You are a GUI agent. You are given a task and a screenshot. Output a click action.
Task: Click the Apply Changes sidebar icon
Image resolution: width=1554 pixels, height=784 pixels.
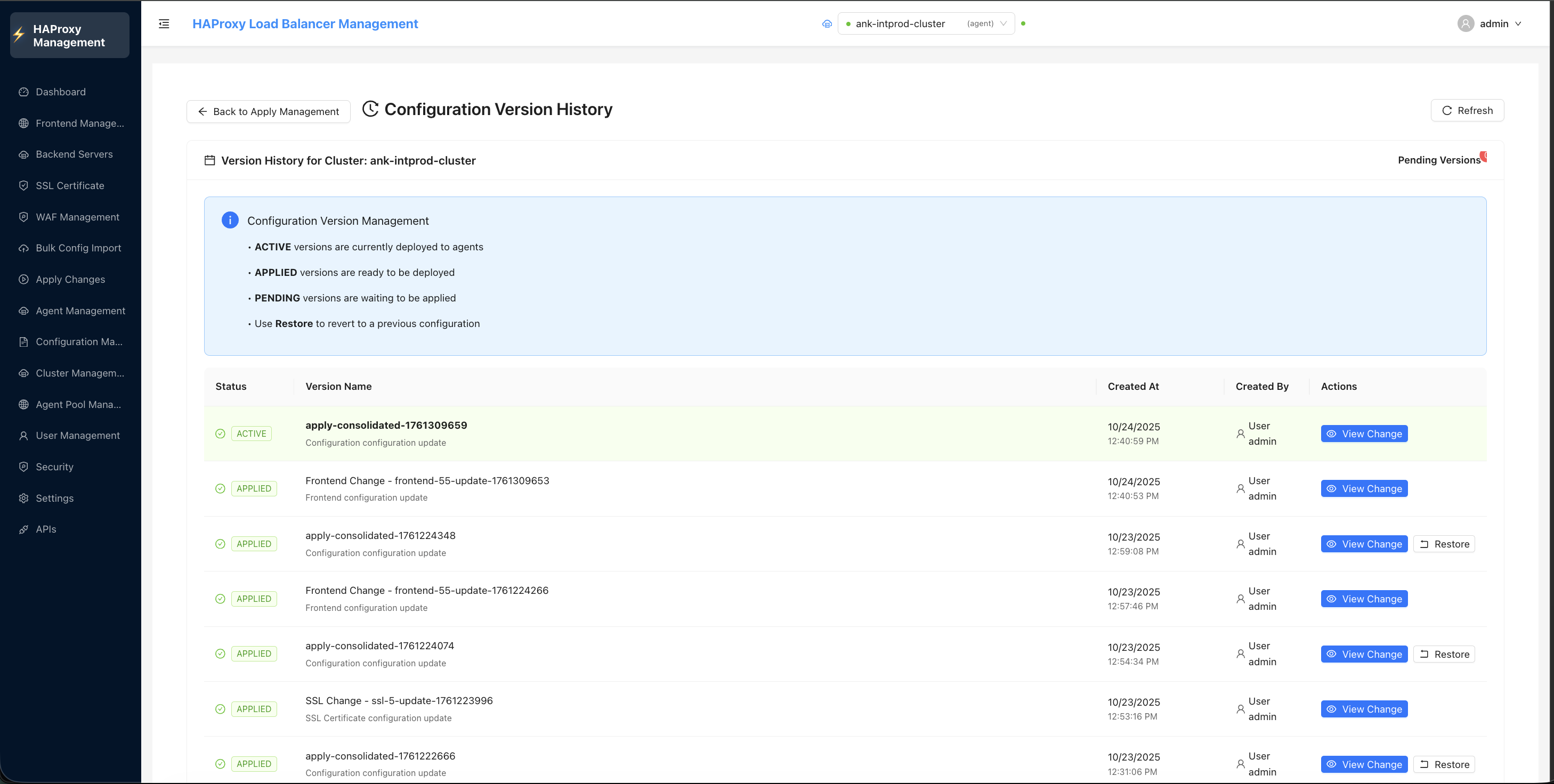[23, 279]
